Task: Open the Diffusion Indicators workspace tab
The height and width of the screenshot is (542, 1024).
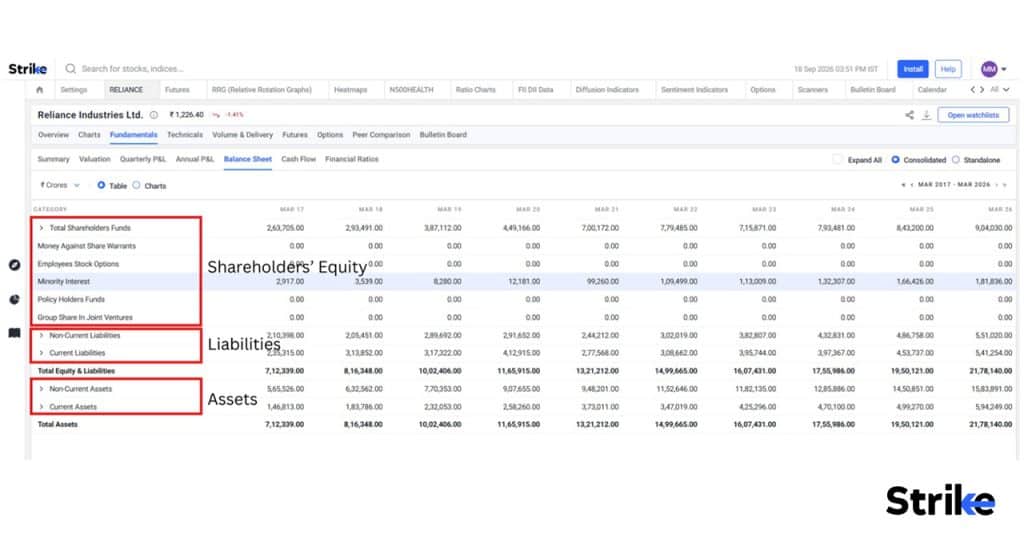Action: pos(607,89)
